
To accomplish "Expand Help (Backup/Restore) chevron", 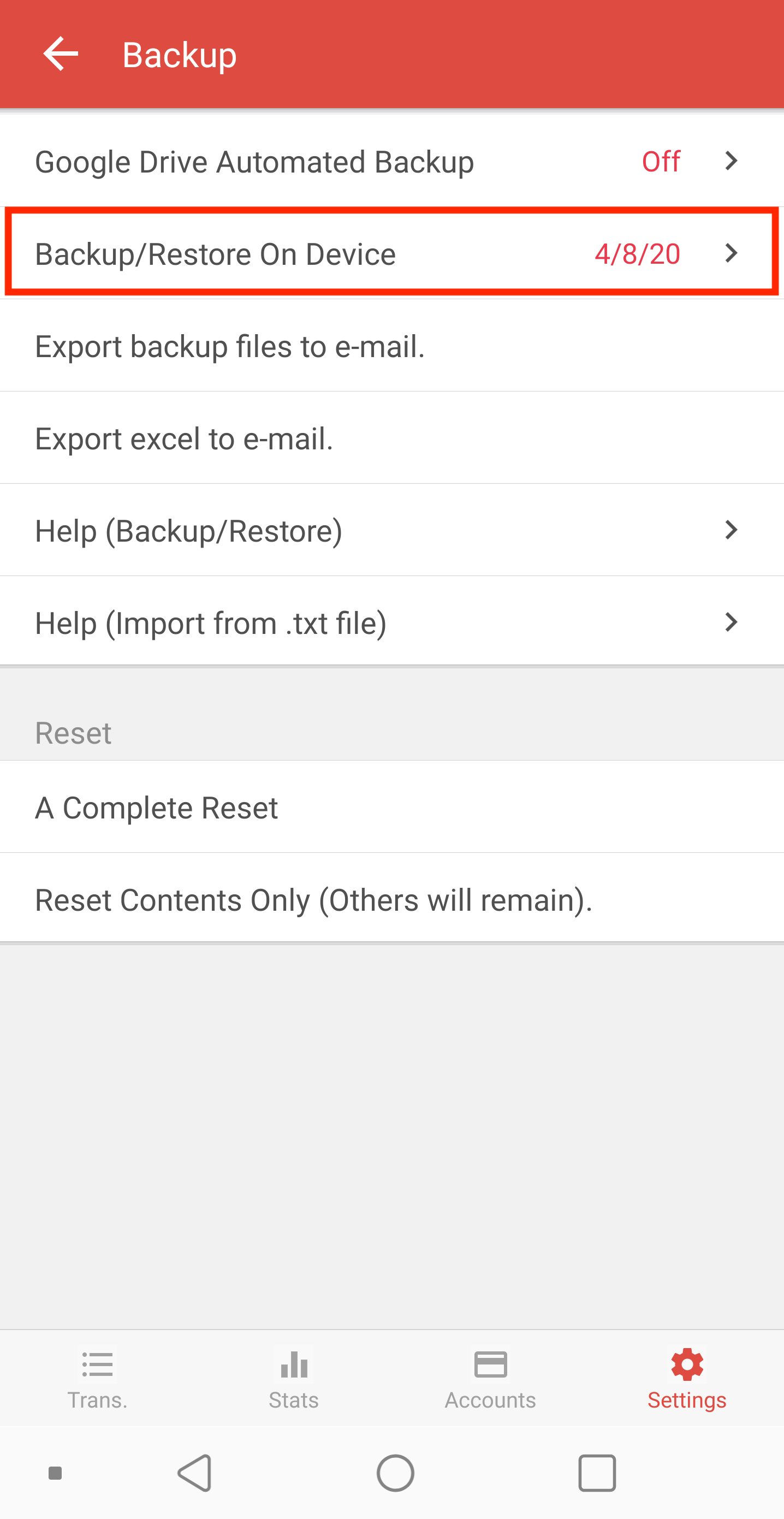I will (x=731, y=530).
